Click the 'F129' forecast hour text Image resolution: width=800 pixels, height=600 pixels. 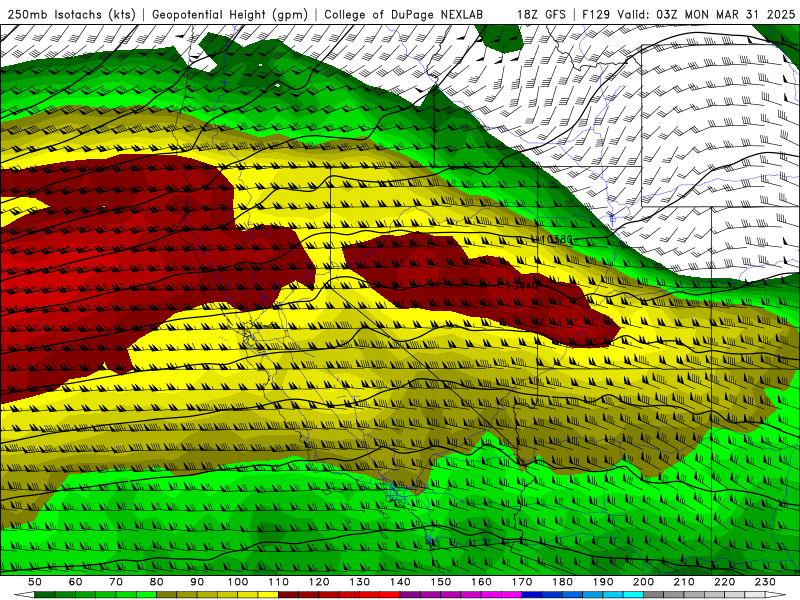pyautogui.click(x=596, y=14)
